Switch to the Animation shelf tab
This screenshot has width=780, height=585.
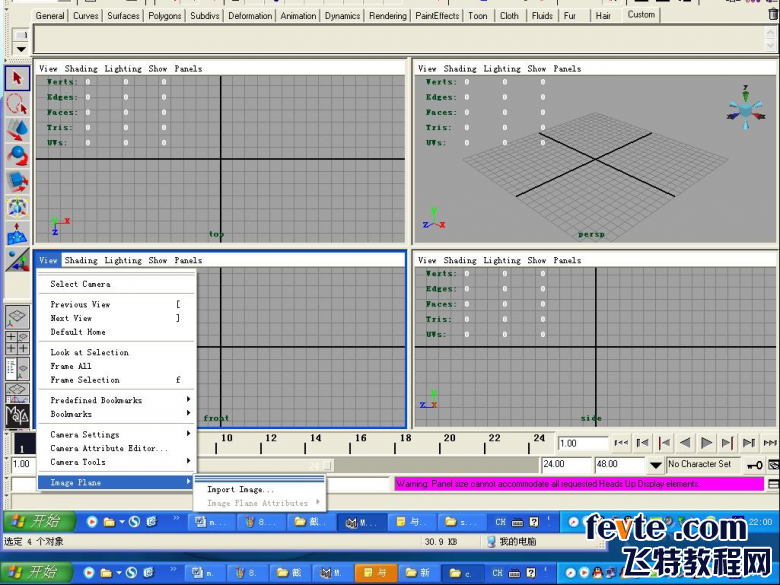[x=298, y=16]
